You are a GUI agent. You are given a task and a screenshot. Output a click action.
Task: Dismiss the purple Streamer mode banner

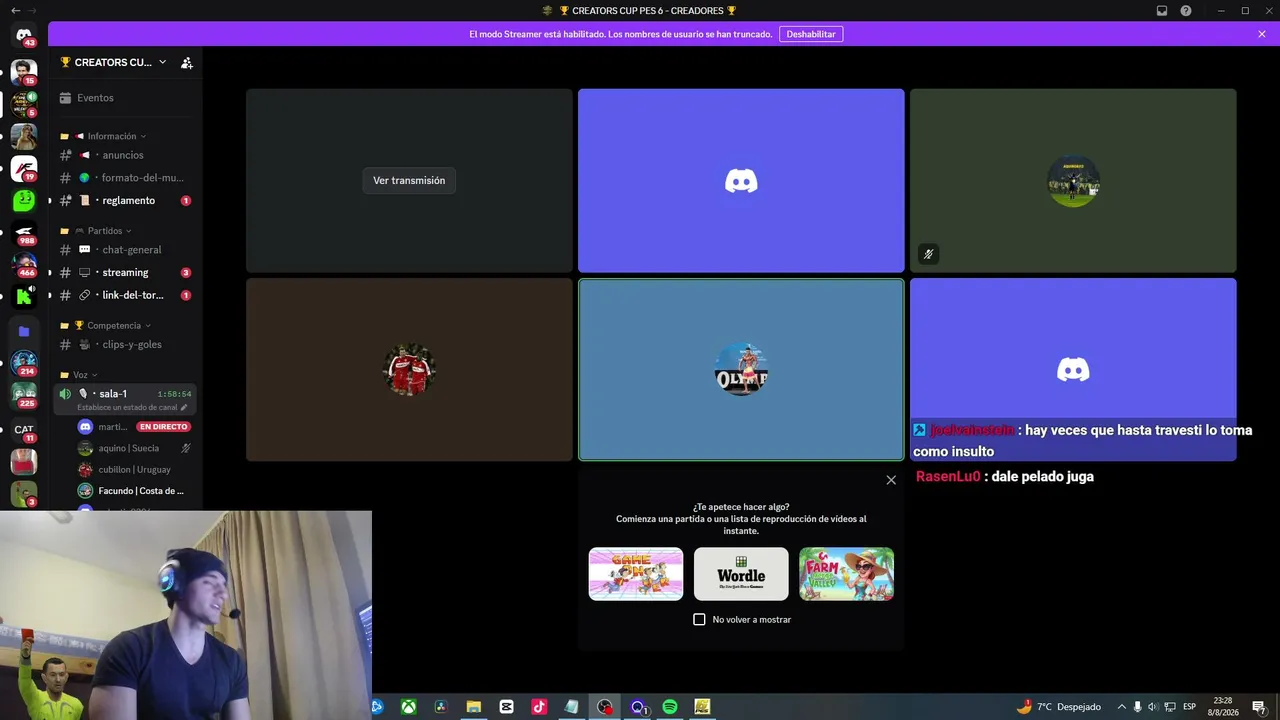[x=1262, y=34]
